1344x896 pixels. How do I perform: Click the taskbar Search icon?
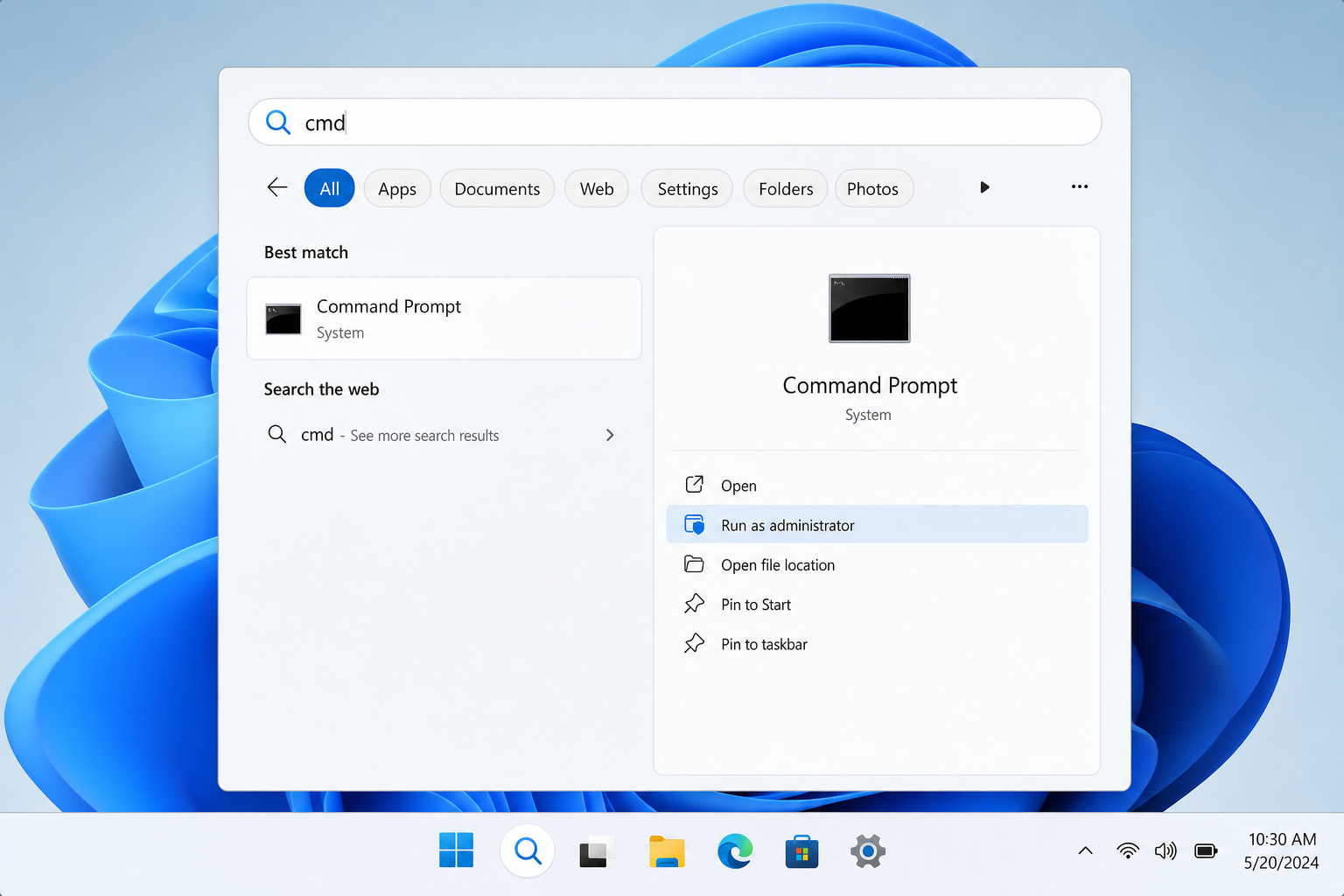(527, 850)
